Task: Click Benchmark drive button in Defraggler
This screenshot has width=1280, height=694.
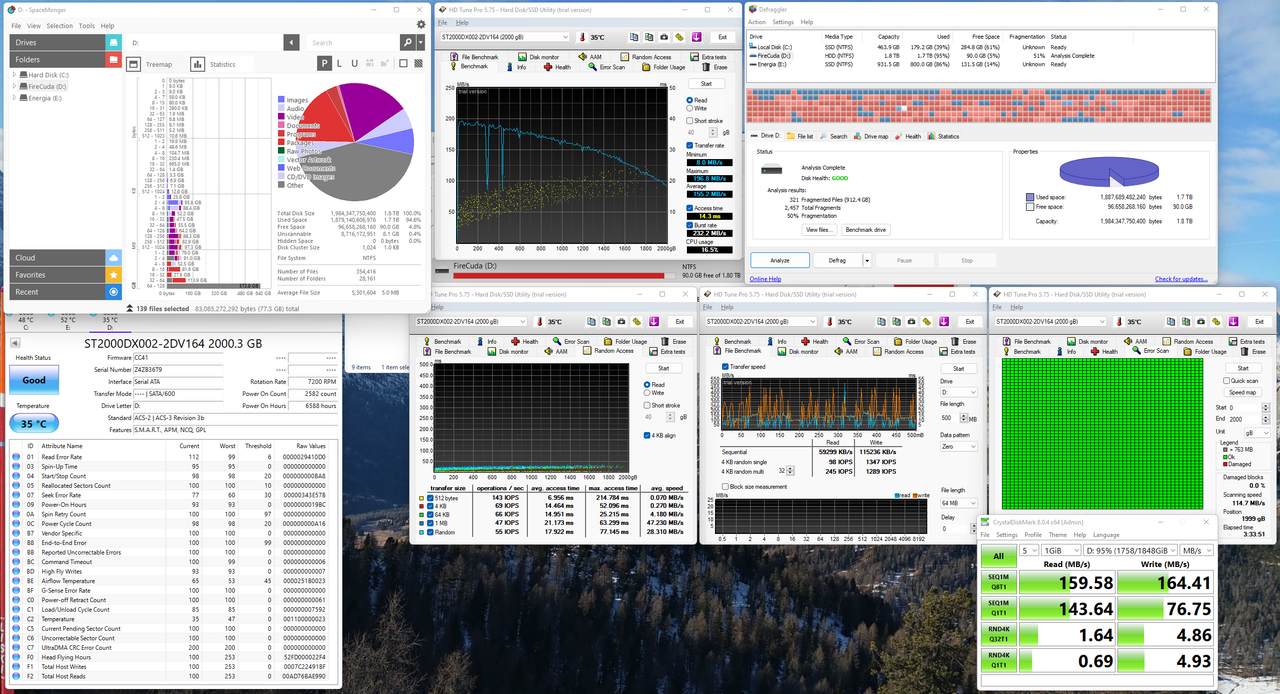Action: (866, 229)
